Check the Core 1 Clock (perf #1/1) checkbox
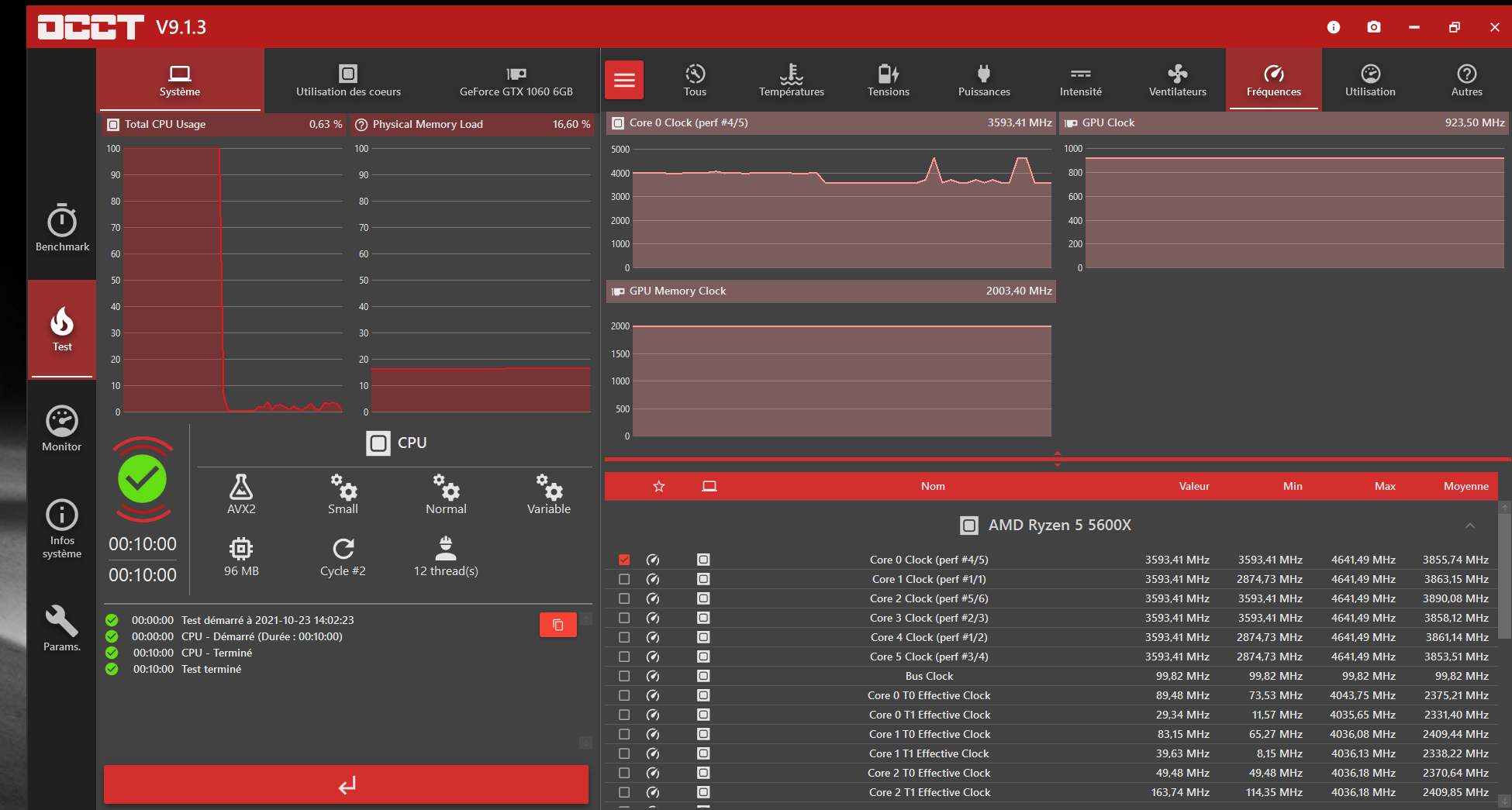Screen dimensions: 1512x810 click(624, 579)
